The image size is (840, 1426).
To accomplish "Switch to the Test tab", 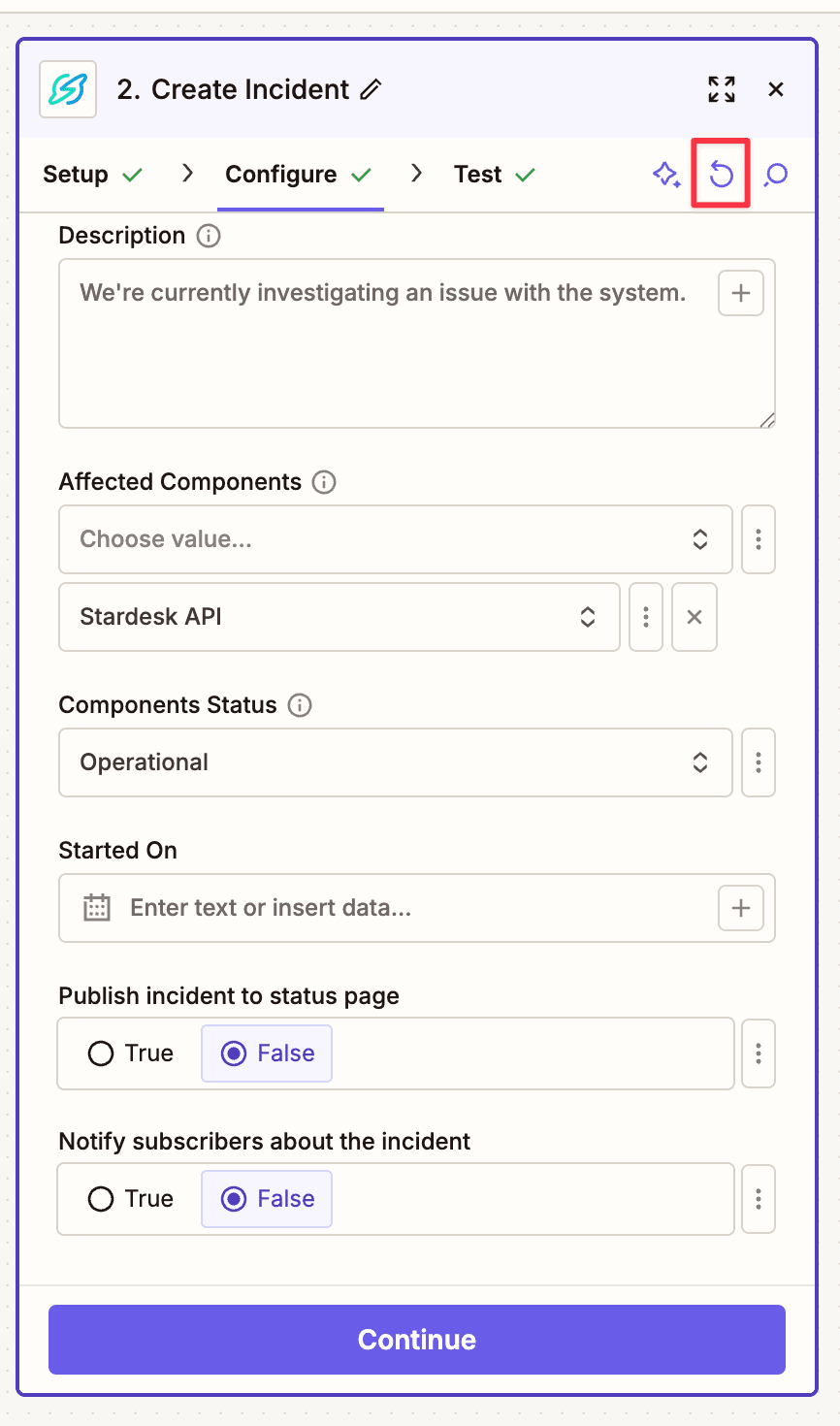I will [479, 174].
